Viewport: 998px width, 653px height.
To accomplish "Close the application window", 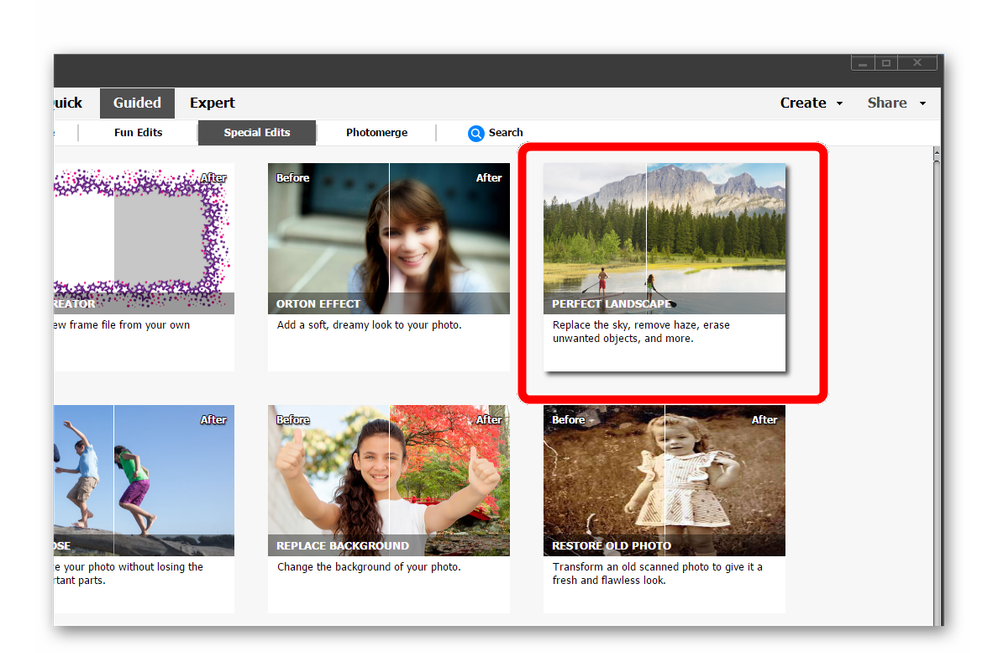I will (917, 63).
